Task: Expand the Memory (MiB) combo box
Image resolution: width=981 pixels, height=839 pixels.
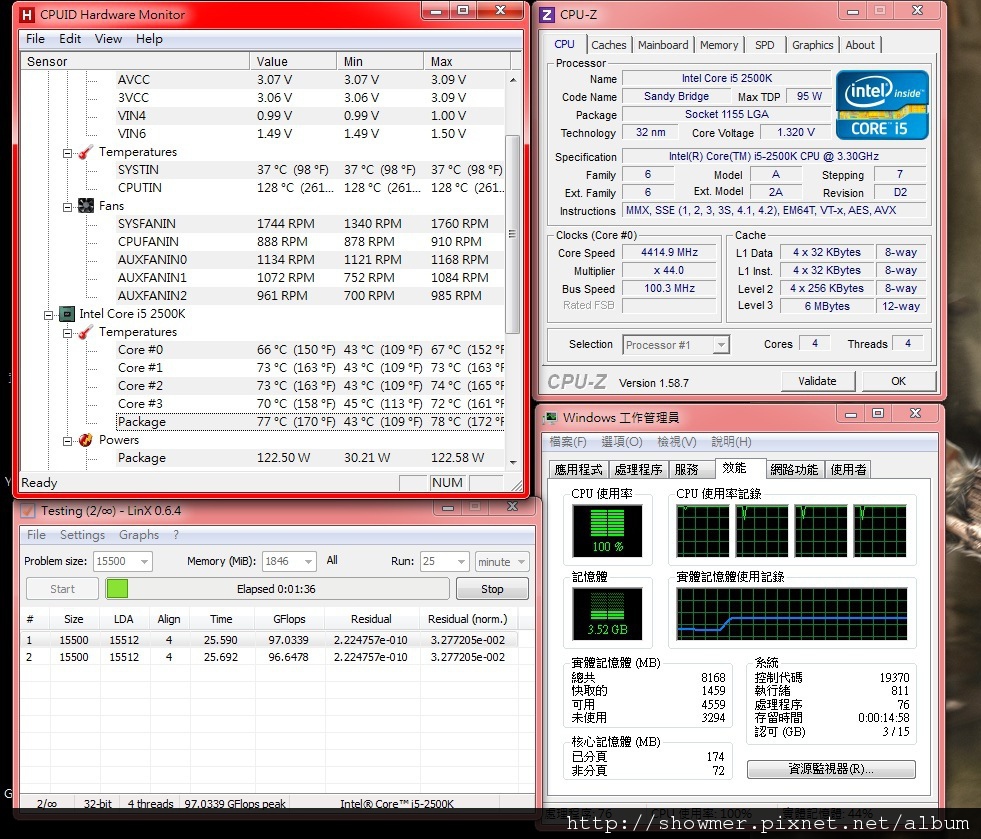Action: click(306, 562)
